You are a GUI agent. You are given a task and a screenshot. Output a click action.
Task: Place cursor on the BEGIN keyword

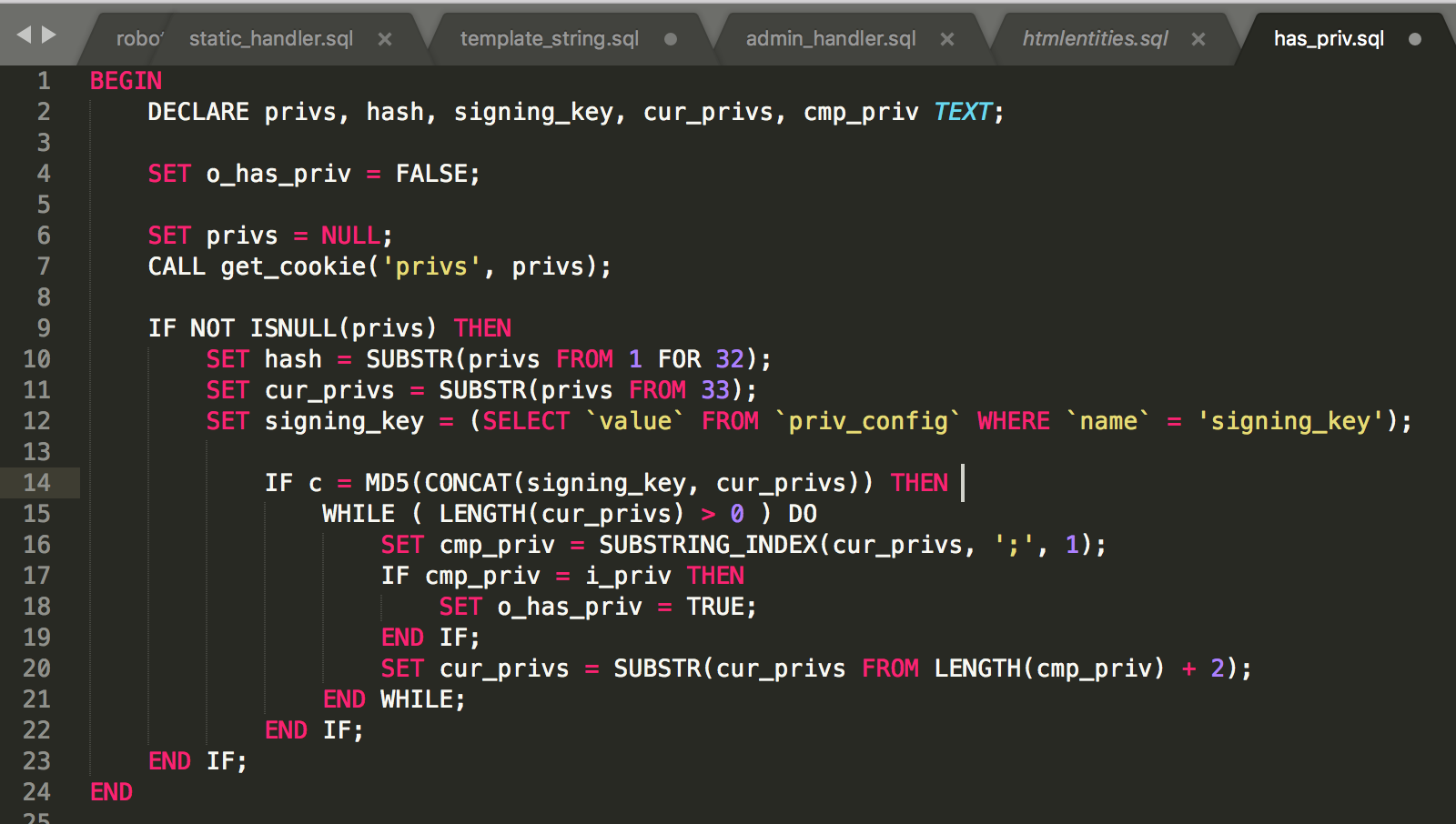click(x=126, y=81)
